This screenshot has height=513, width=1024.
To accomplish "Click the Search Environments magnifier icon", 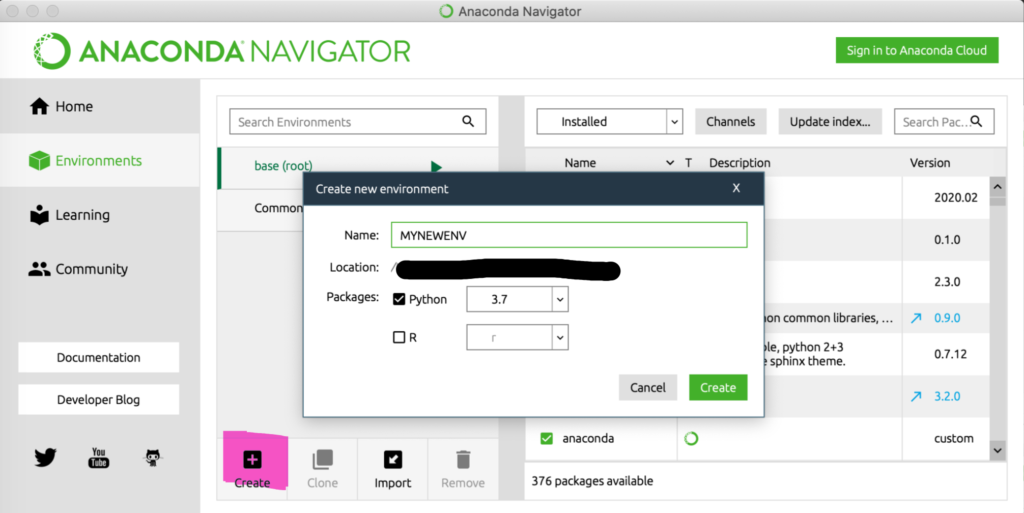I will click(468, 121).
